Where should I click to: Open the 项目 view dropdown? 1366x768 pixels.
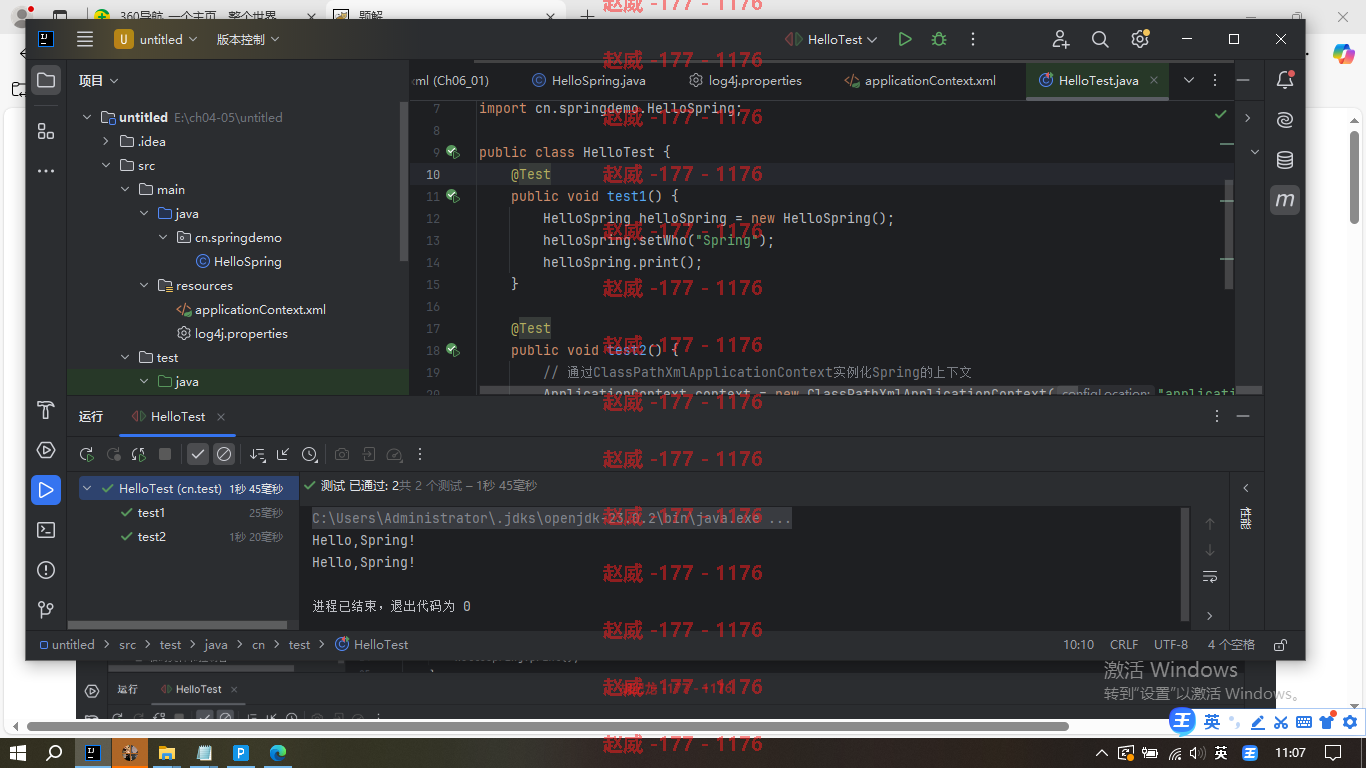tap(99, 80)
